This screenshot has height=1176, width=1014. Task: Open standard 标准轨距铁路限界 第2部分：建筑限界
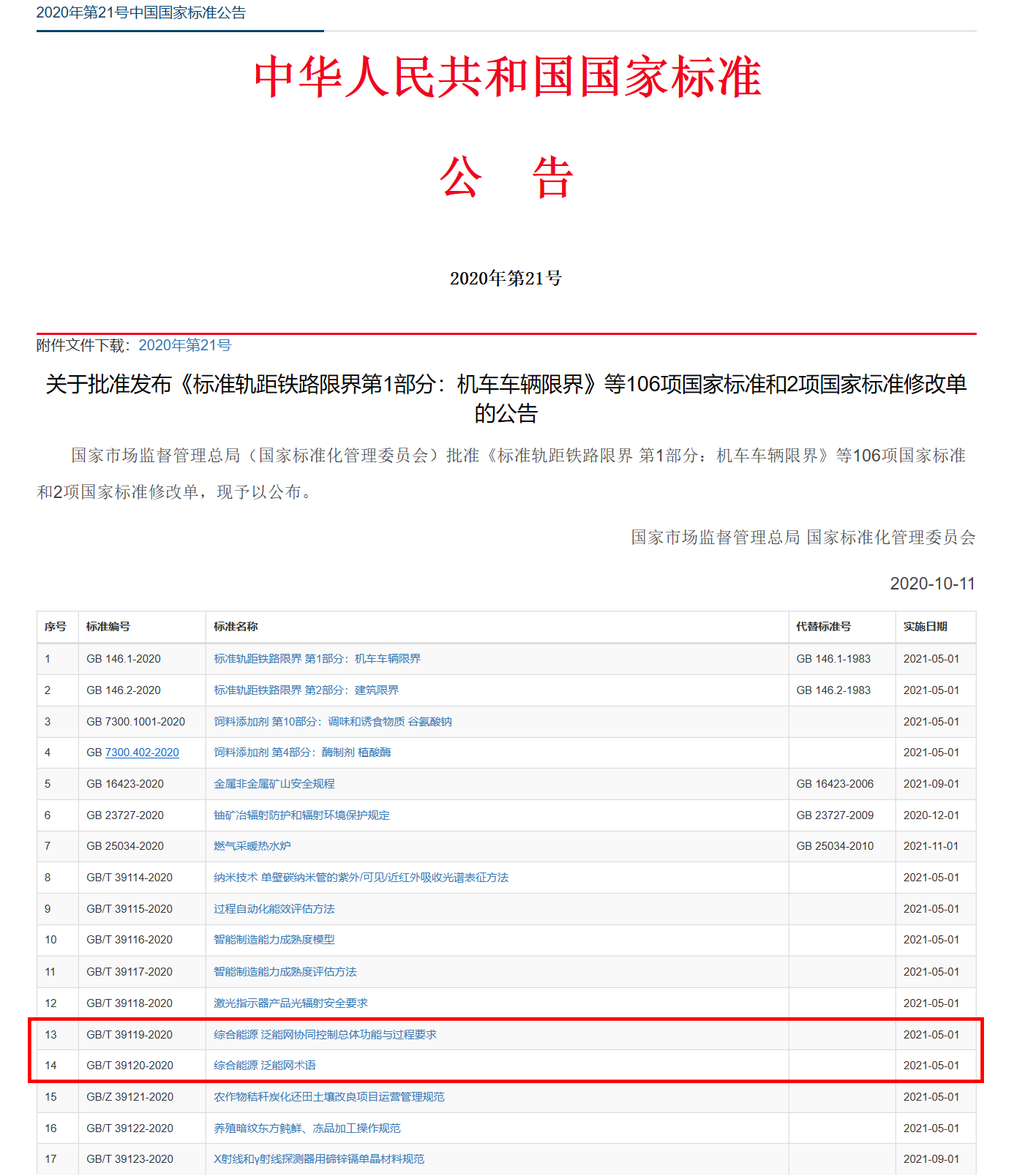click(x=306, y=690)
